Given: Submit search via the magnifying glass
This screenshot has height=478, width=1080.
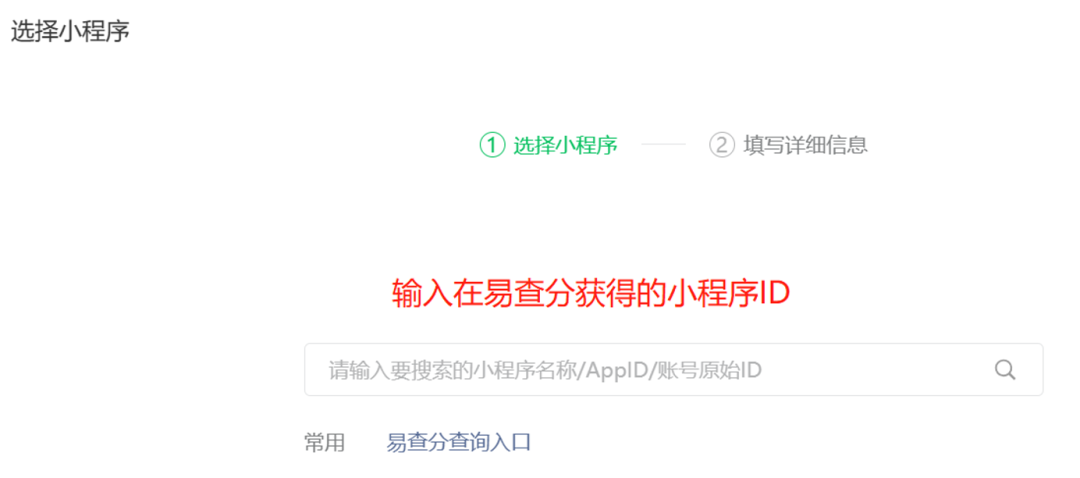Looking at the screenshot, I should tap(1005, 370).
